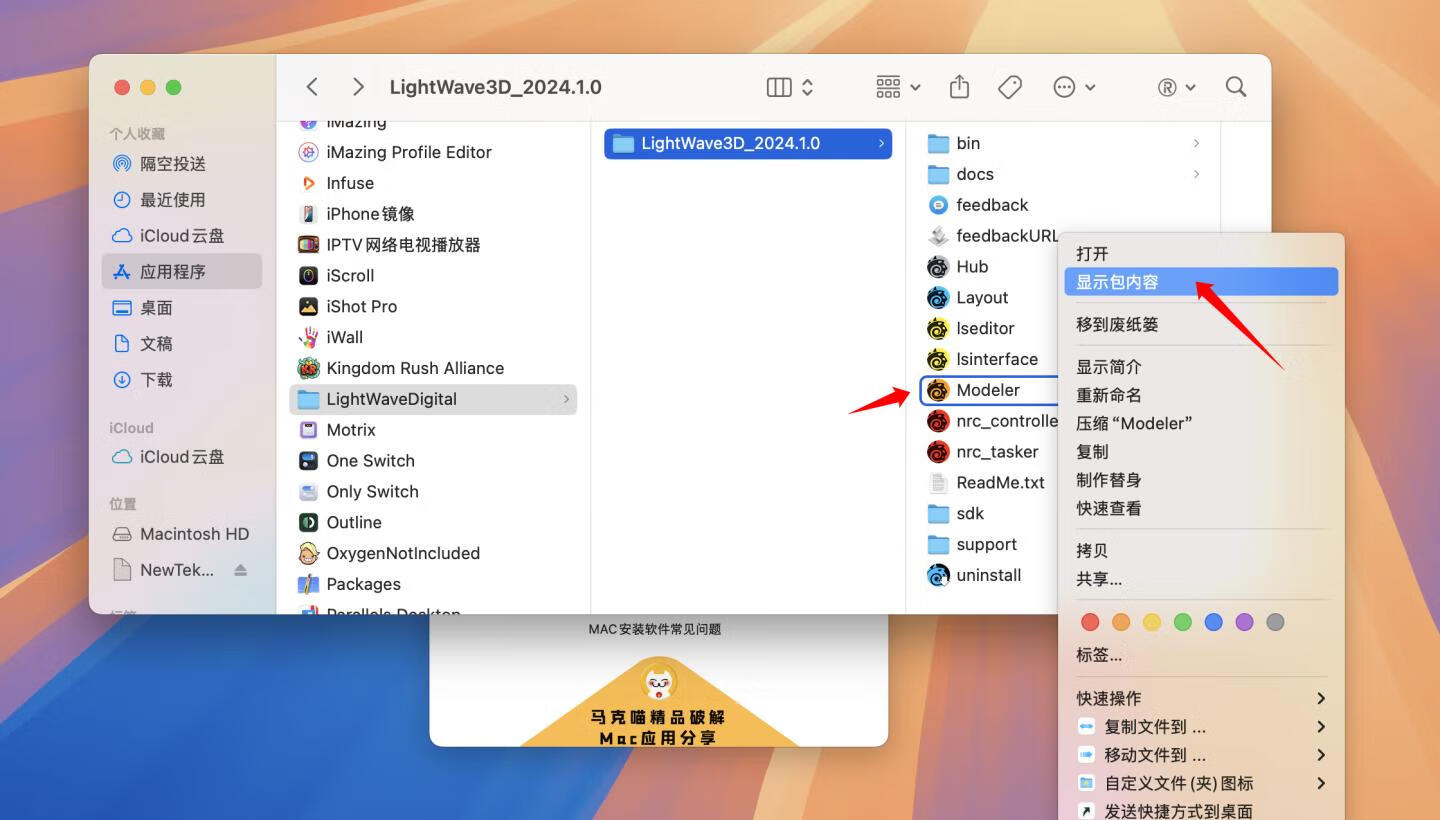Select the iWall app
Viewport: 1440px width, 820px height.
pyautogui.click(x=433, y=337)
